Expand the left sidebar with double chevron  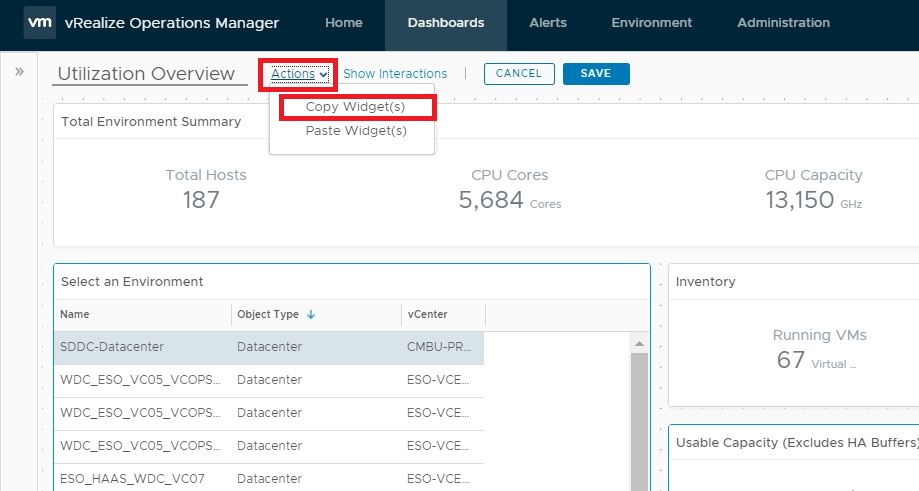(19, 72)
